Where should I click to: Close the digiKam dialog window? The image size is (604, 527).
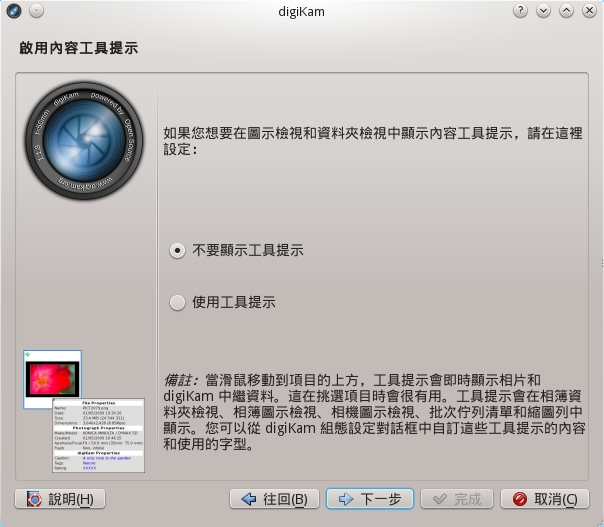[x=589, y=11]
